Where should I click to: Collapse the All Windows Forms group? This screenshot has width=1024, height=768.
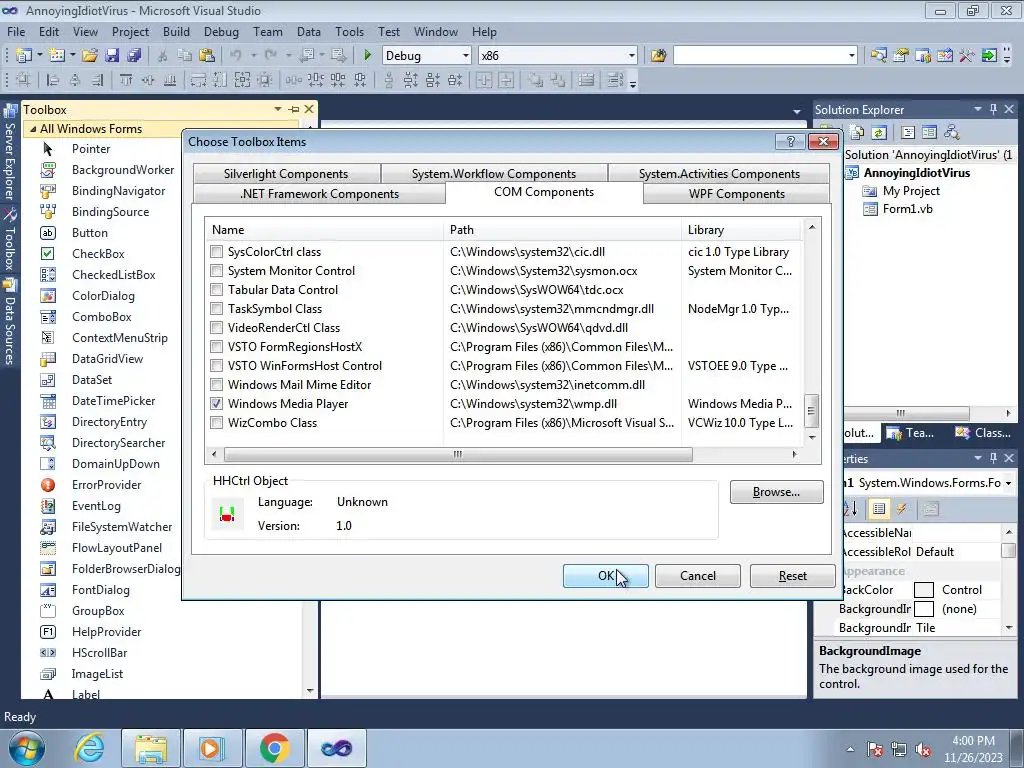pos(33,129)
